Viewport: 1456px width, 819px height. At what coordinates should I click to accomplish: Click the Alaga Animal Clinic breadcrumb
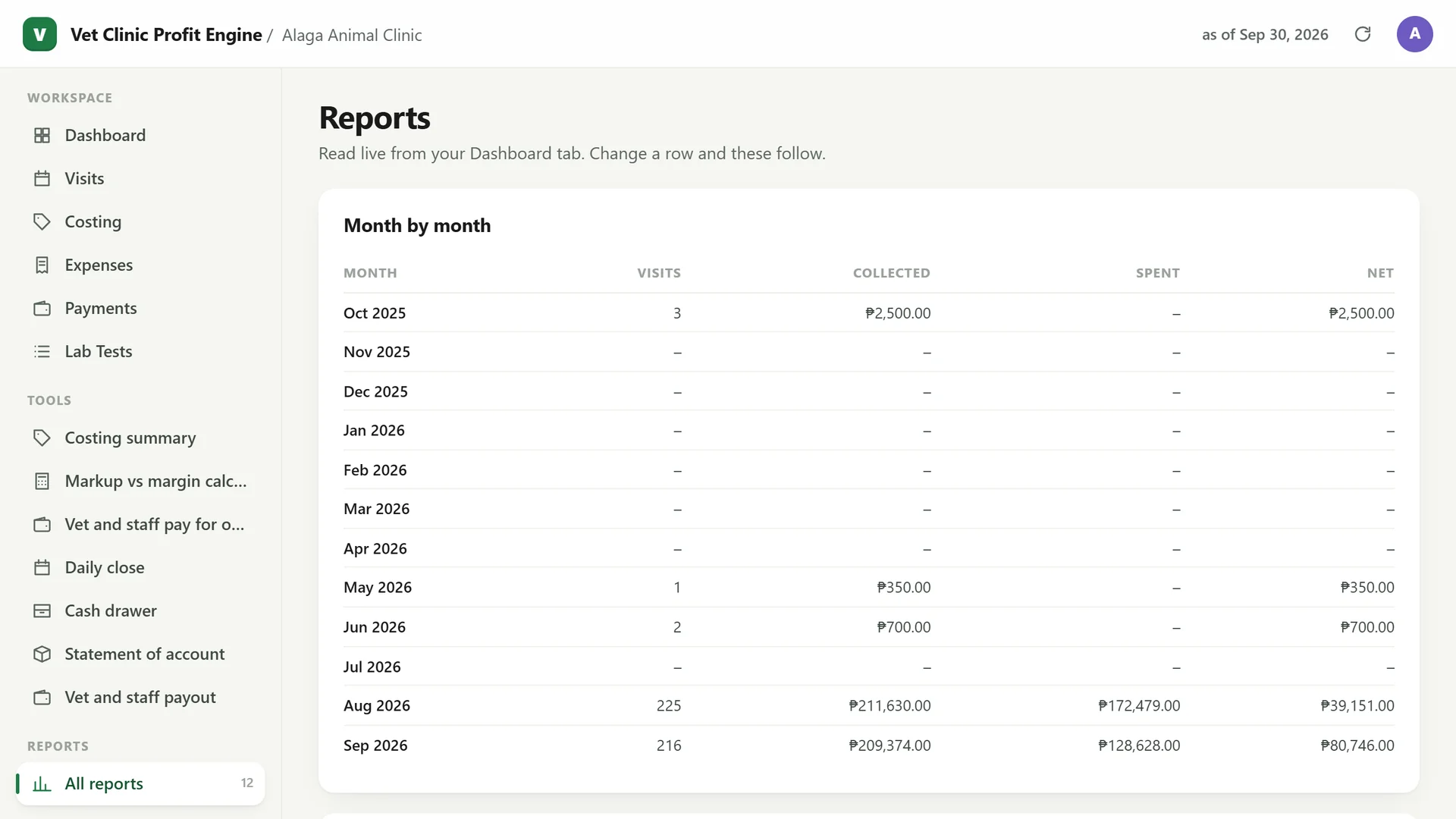[x=352, y=35]
